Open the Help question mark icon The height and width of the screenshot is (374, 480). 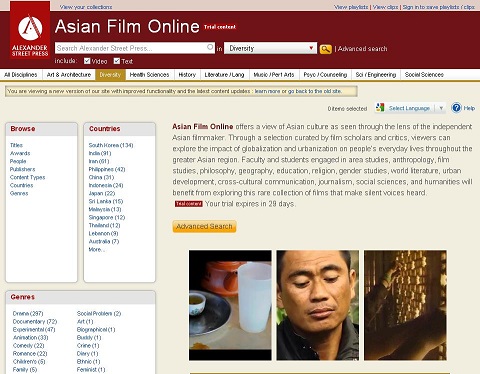click(x=456, y=108)
